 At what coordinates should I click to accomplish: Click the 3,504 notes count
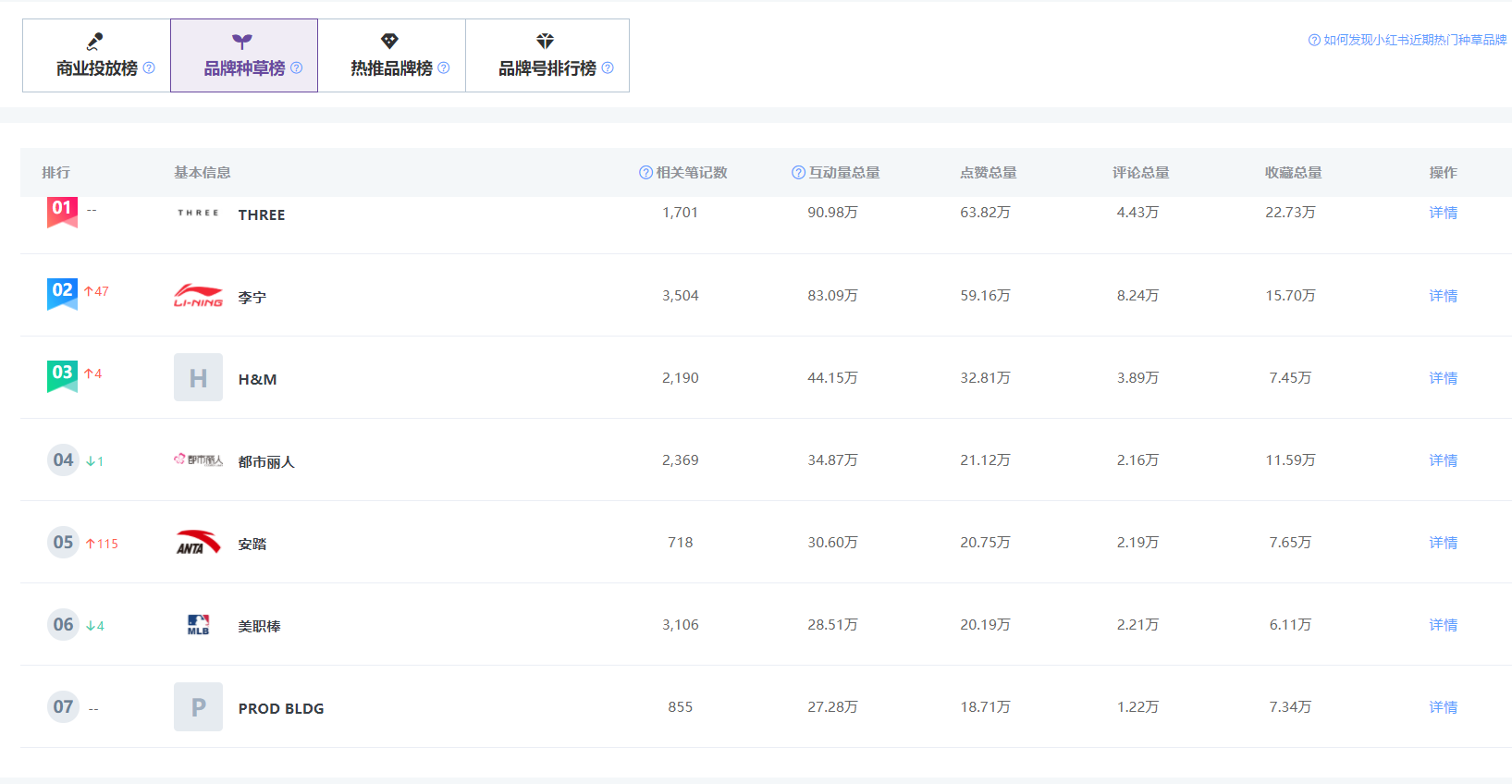[680, 296]
